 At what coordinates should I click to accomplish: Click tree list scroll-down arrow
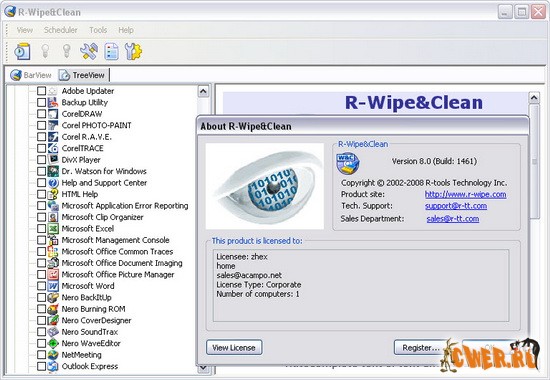(x=203, y=368)
